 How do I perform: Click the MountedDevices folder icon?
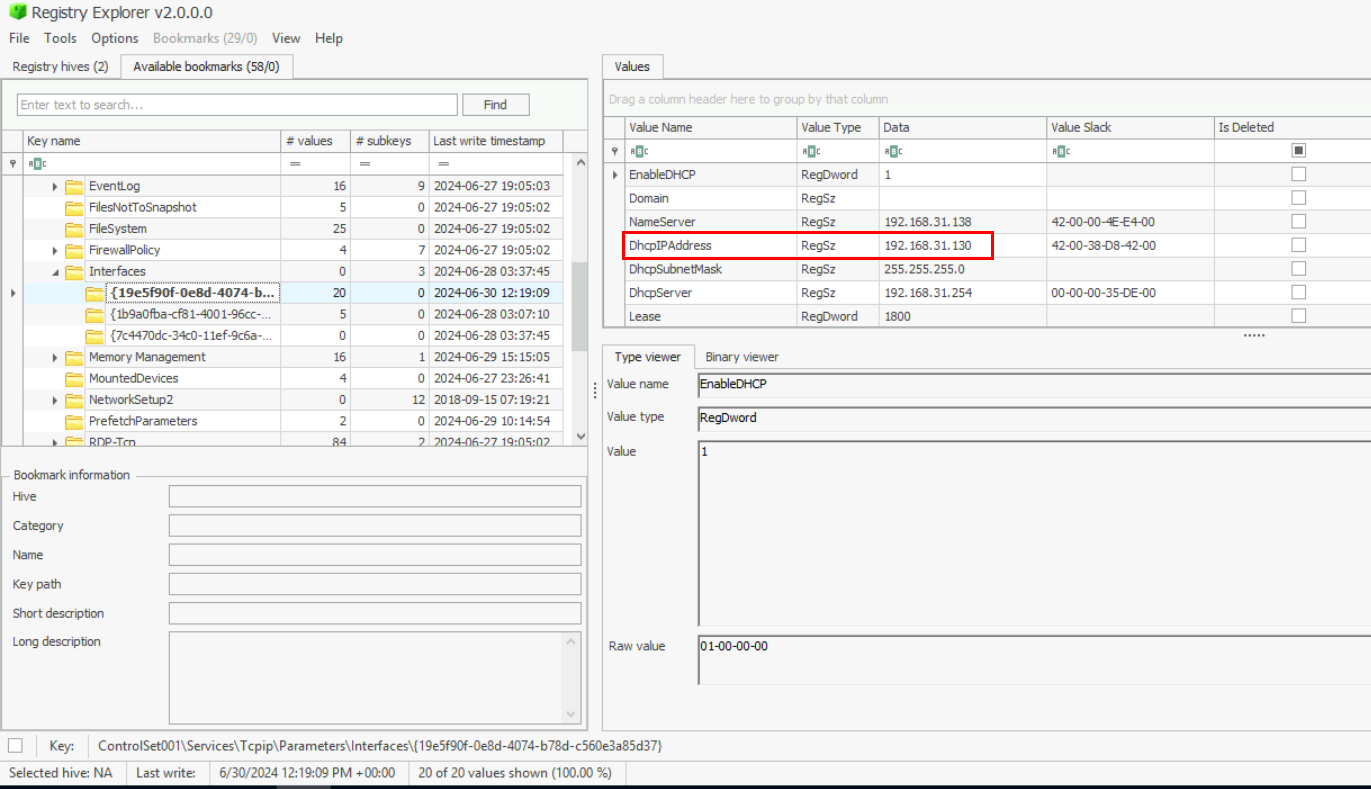[x=74, y=379]
